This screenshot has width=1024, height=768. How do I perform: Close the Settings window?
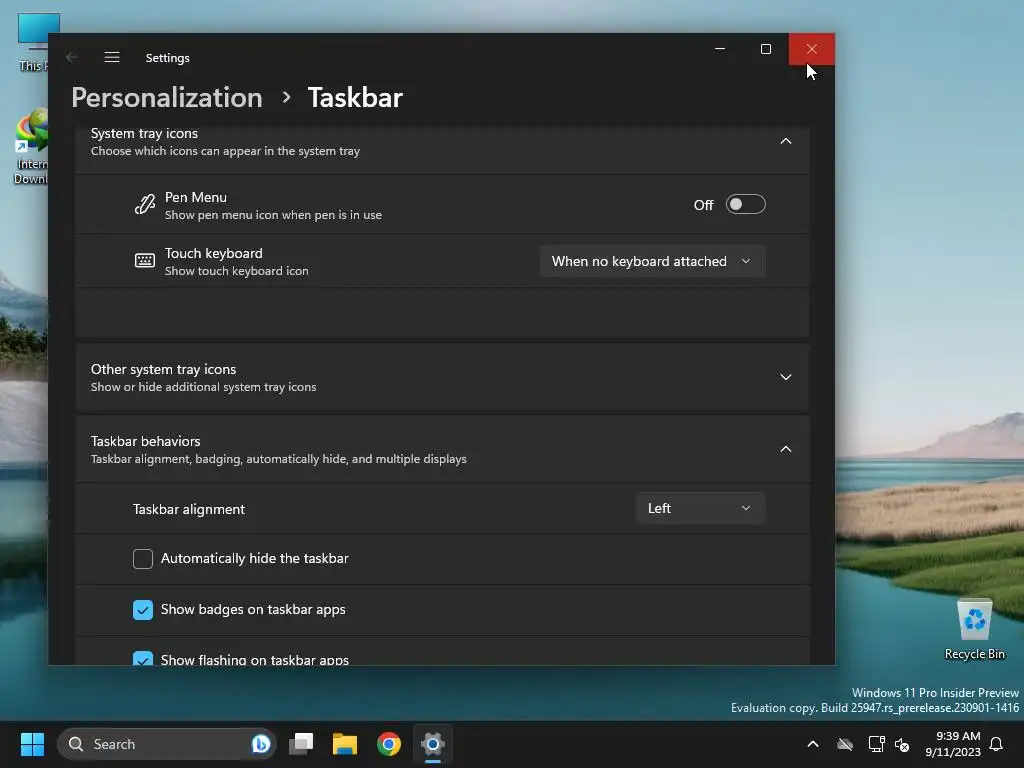click(812, 49)
